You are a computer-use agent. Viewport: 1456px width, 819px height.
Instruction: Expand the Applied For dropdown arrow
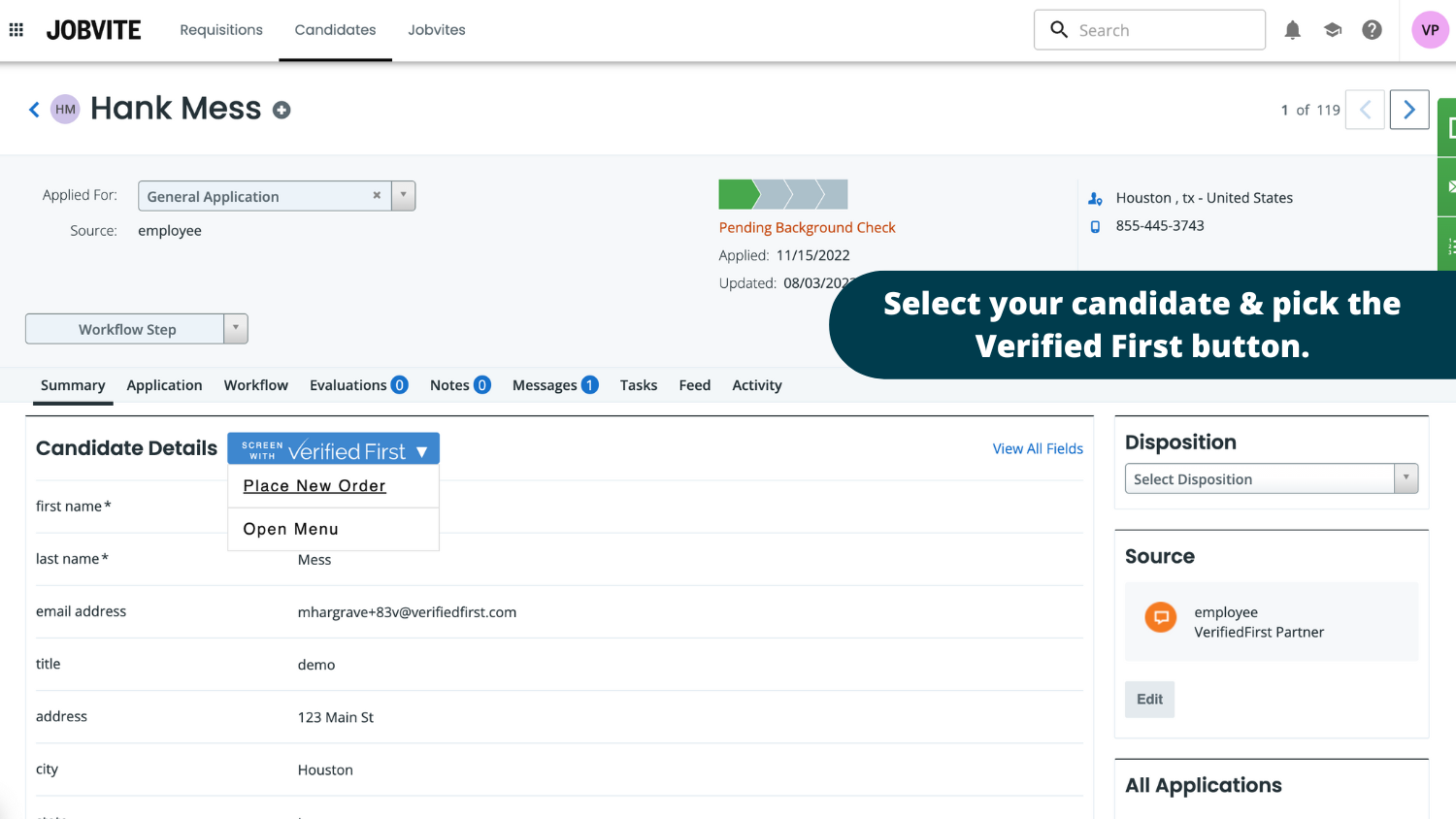(x=404, y=196)
